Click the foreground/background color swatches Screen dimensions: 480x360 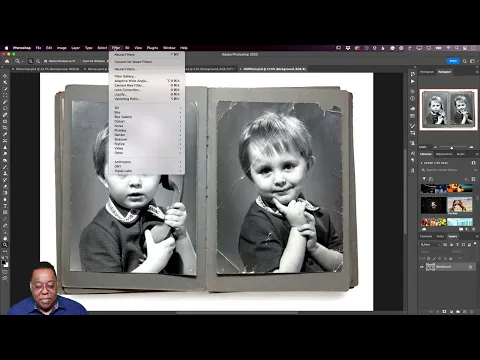click(x=5, y=263)
